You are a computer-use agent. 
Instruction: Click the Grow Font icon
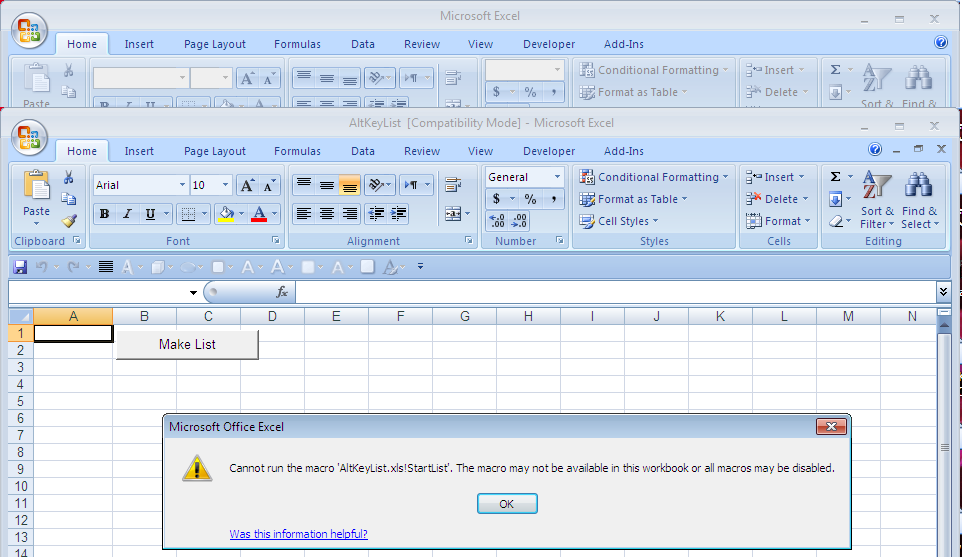(x=247, y=185)
